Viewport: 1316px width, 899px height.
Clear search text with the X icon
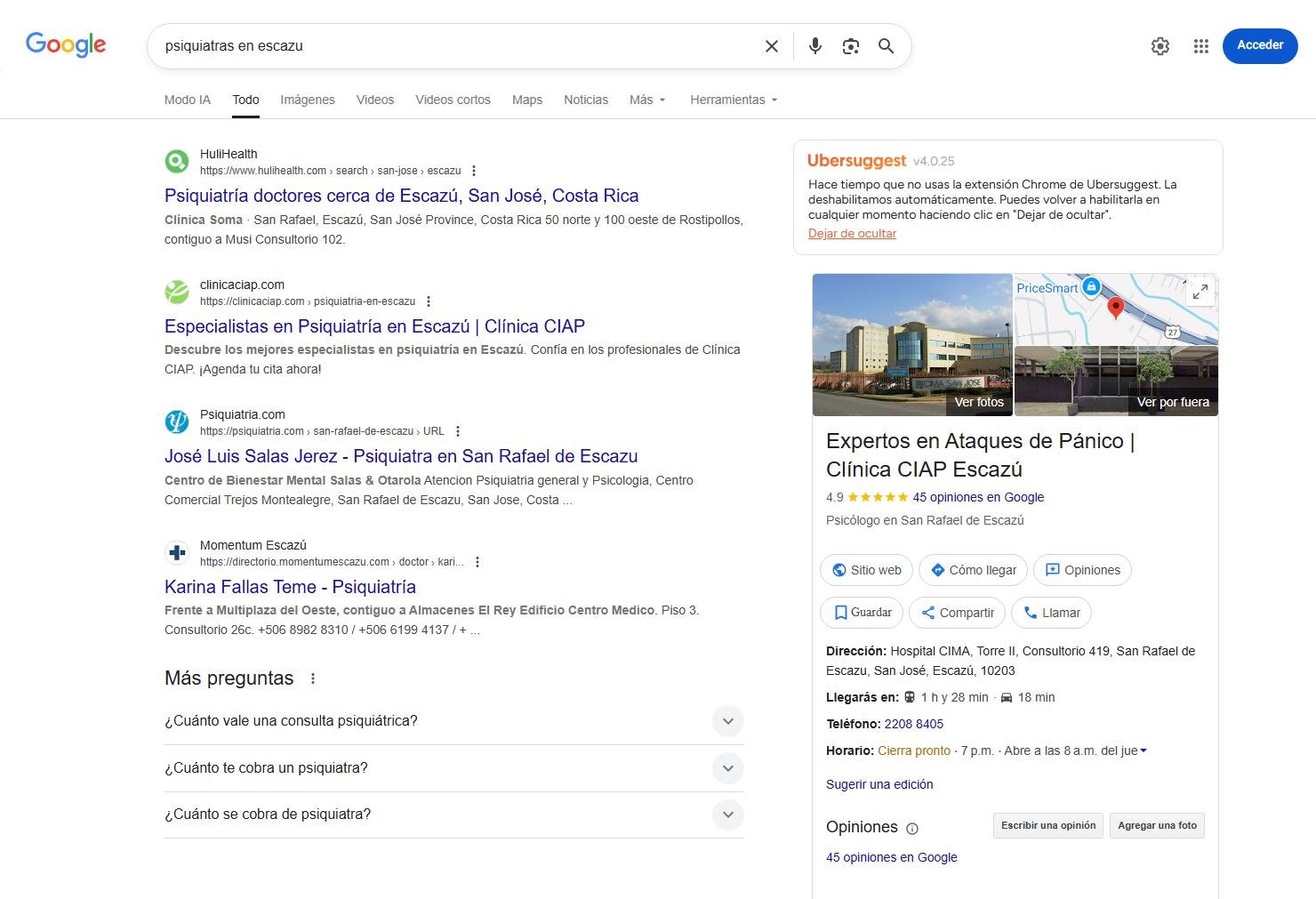[771, 46]
